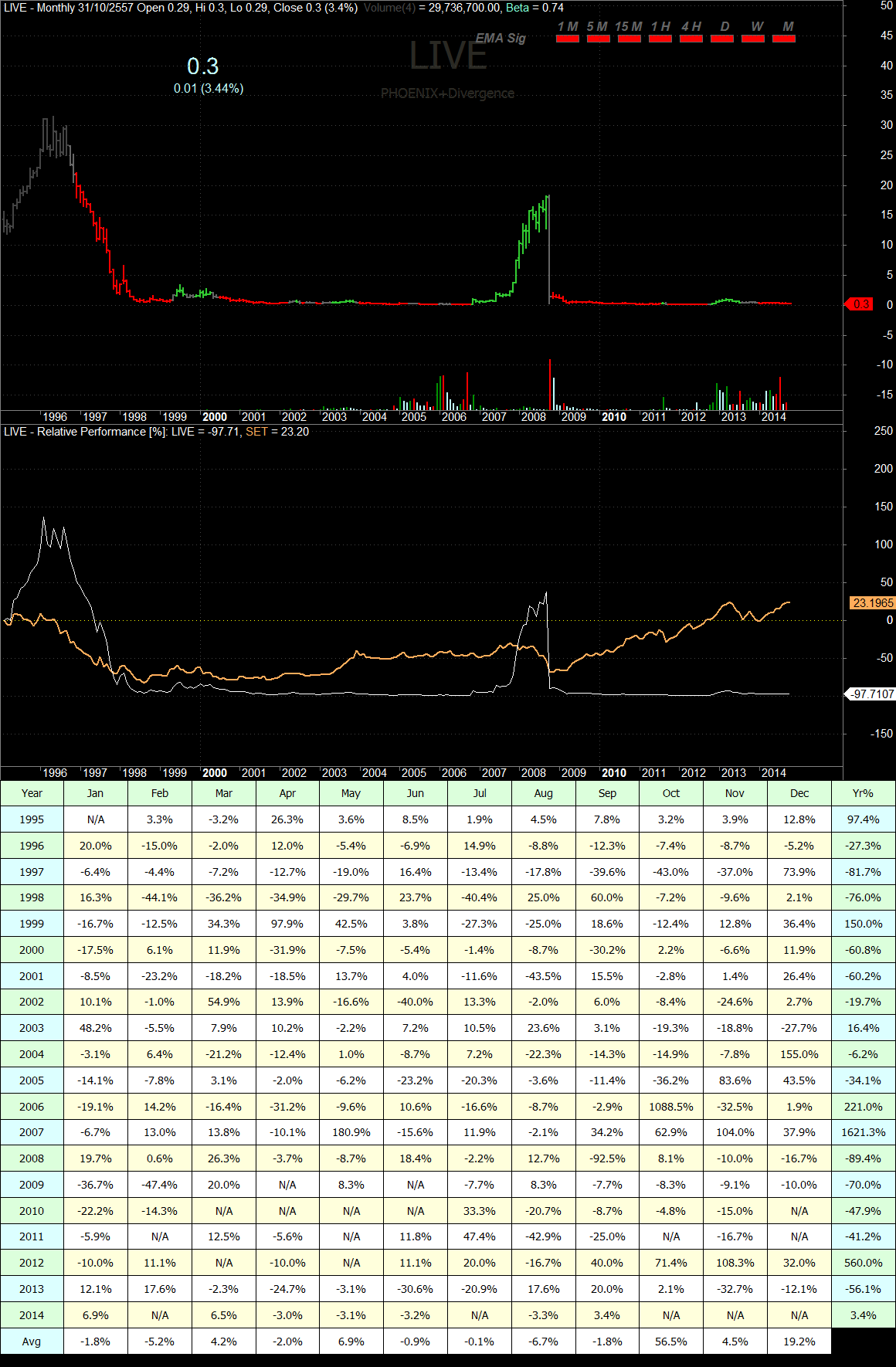Click the 71.4% cell for Oct 2012
This screenshot has height=1367, width=896.
click(x=671, y=1263)
